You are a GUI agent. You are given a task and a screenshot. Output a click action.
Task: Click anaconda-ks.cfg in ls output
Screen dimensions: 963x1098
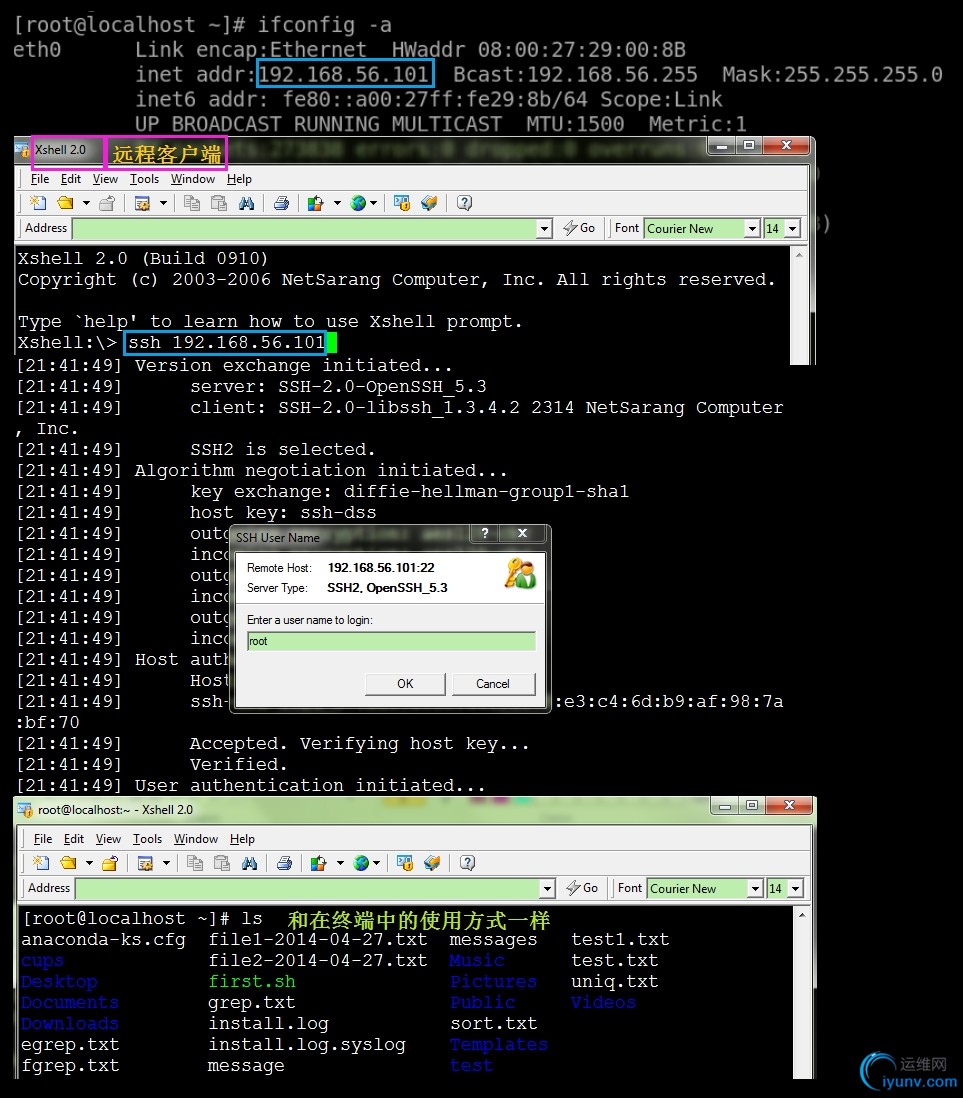coord(104,940)
